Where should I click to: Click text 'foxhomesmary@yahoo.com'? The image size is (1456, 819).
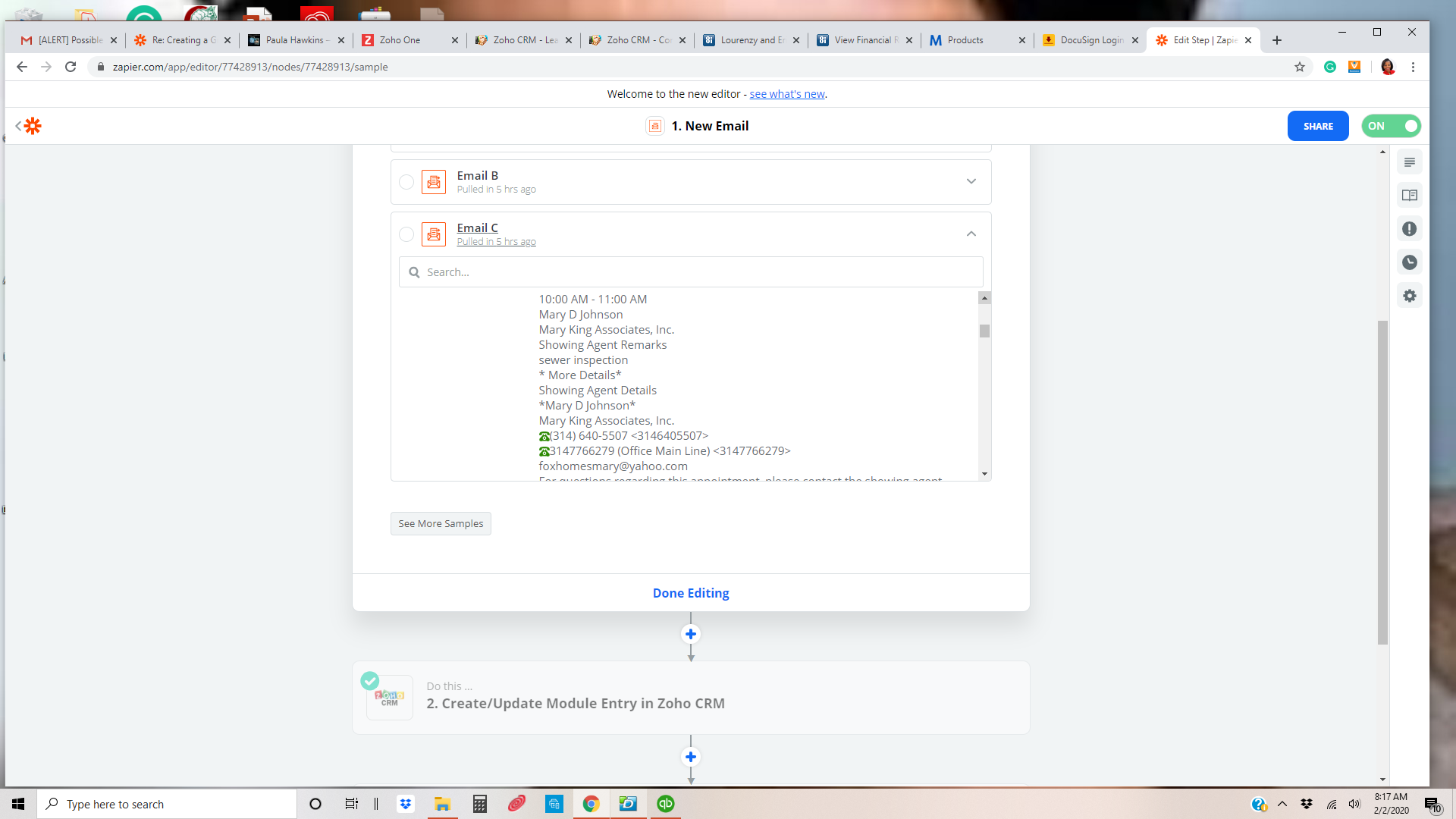613,466
